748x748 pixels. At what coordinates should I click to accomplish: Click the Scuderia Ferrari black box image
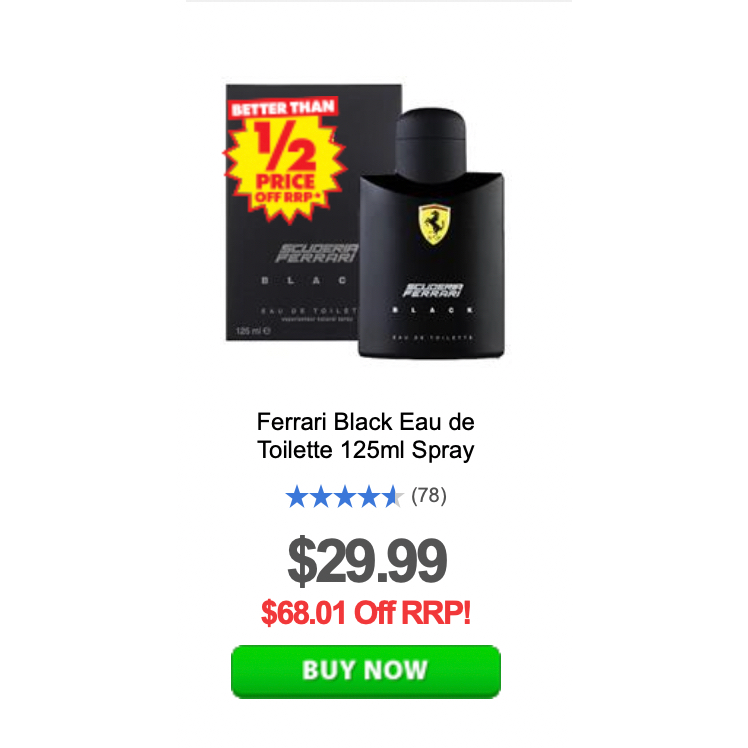(292, 212)
